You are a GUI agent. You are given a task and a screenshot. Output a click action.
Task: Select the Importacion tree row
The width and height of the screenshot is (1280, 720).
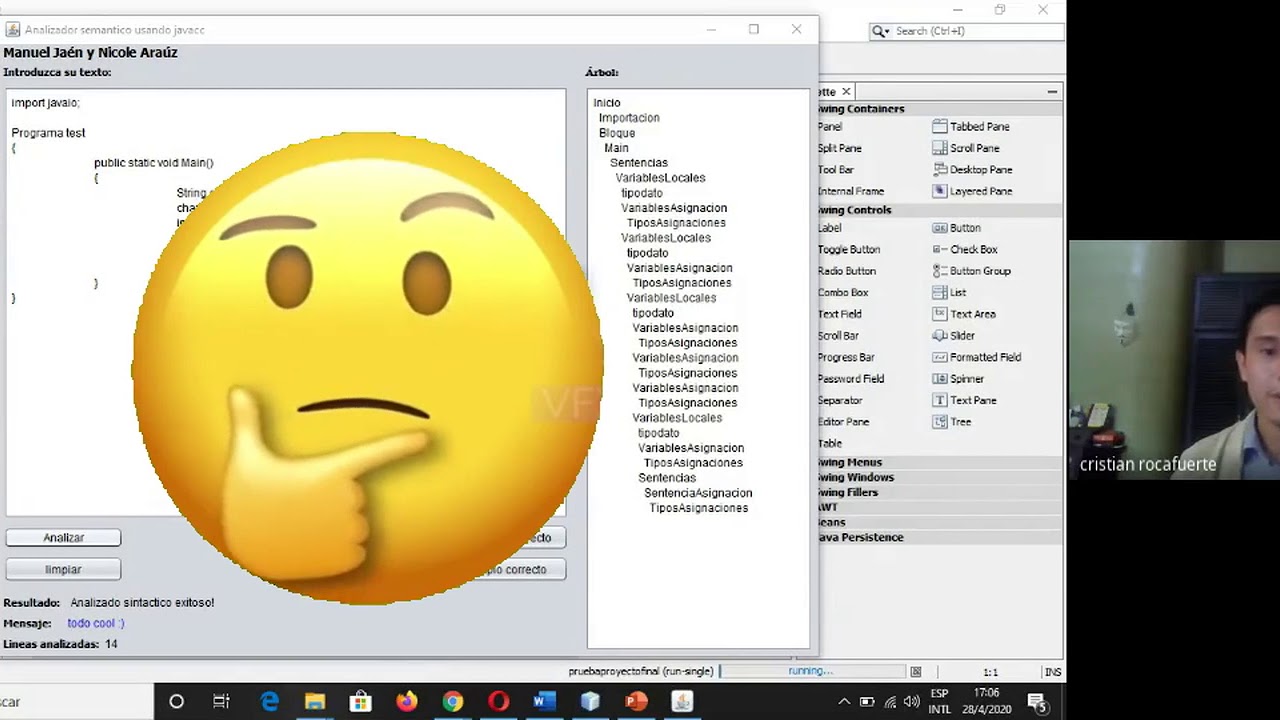(629, 118)
